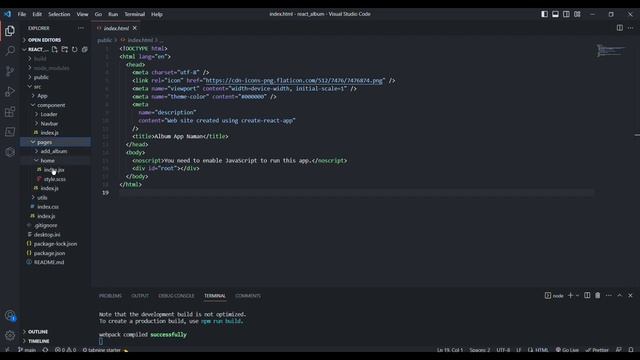Open the Manage gear in activity bar
640x360 pixels.
(10, 336)
